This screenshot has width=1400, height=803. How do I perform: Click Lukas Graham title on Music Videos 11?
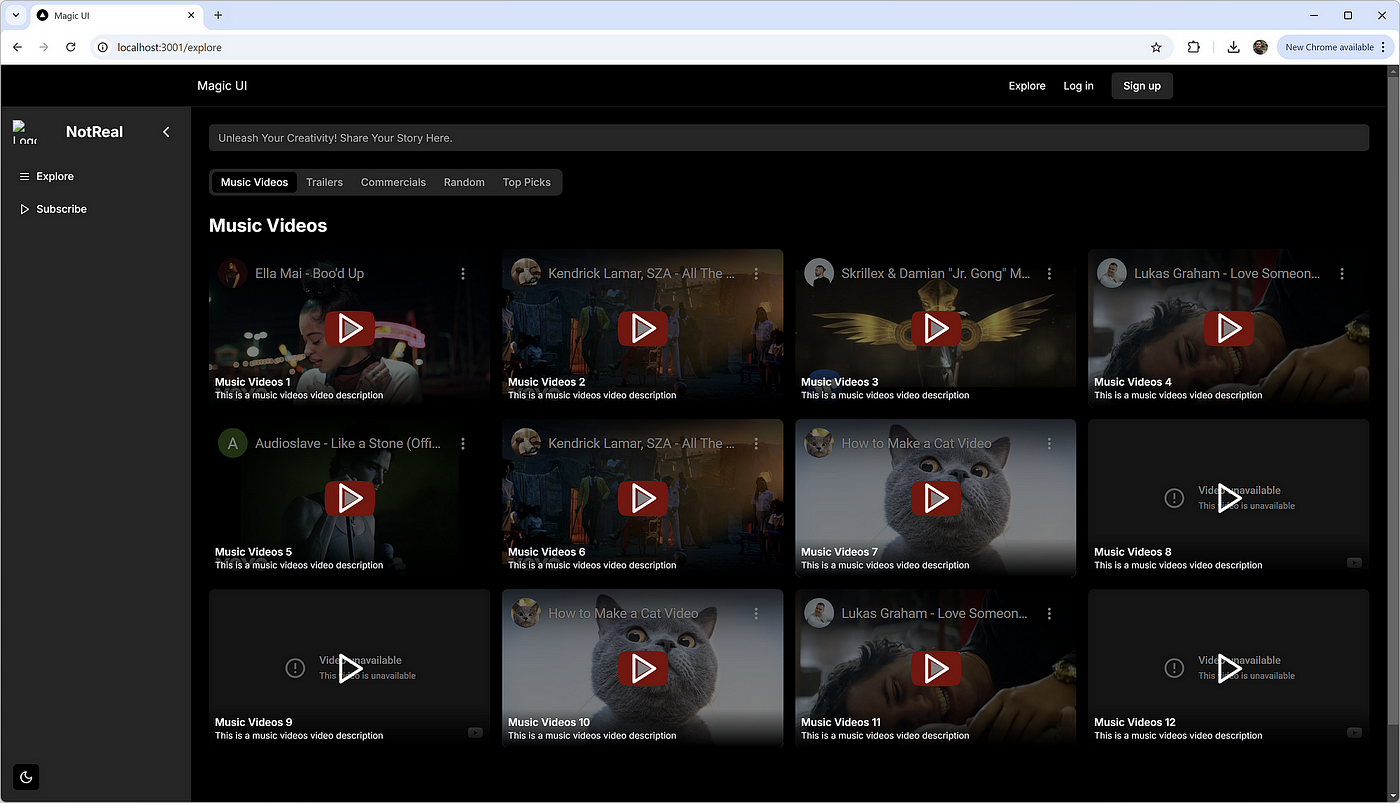tap(934, 613)
